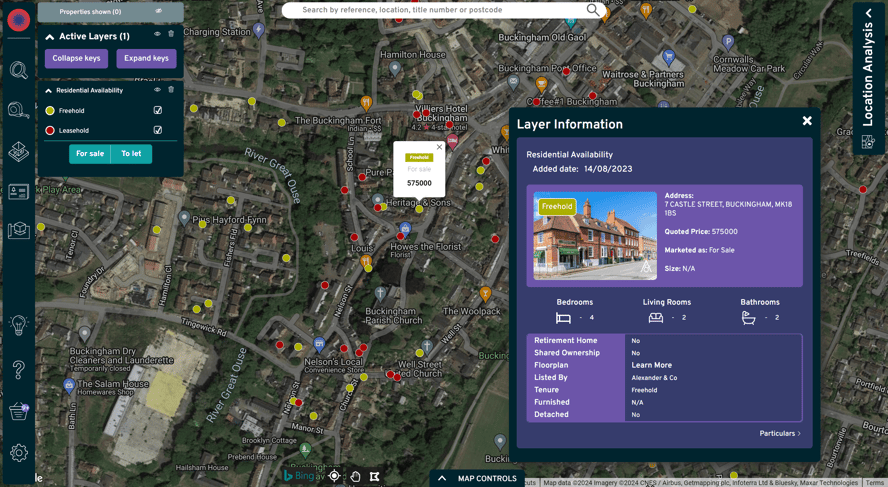Select the tape measure tool

point(18,110)
